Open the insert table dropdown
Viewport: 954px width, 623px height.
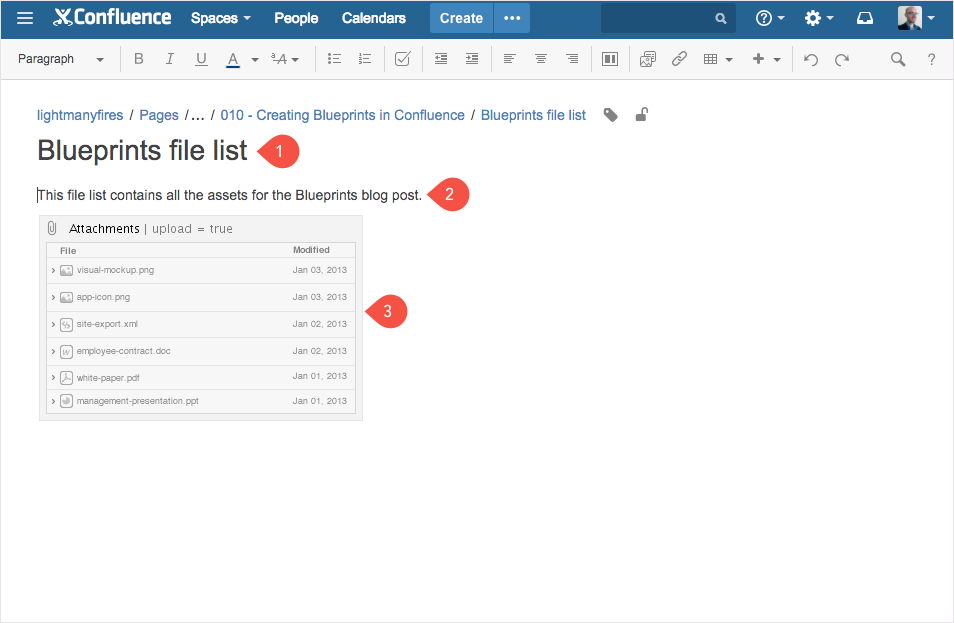718,59
